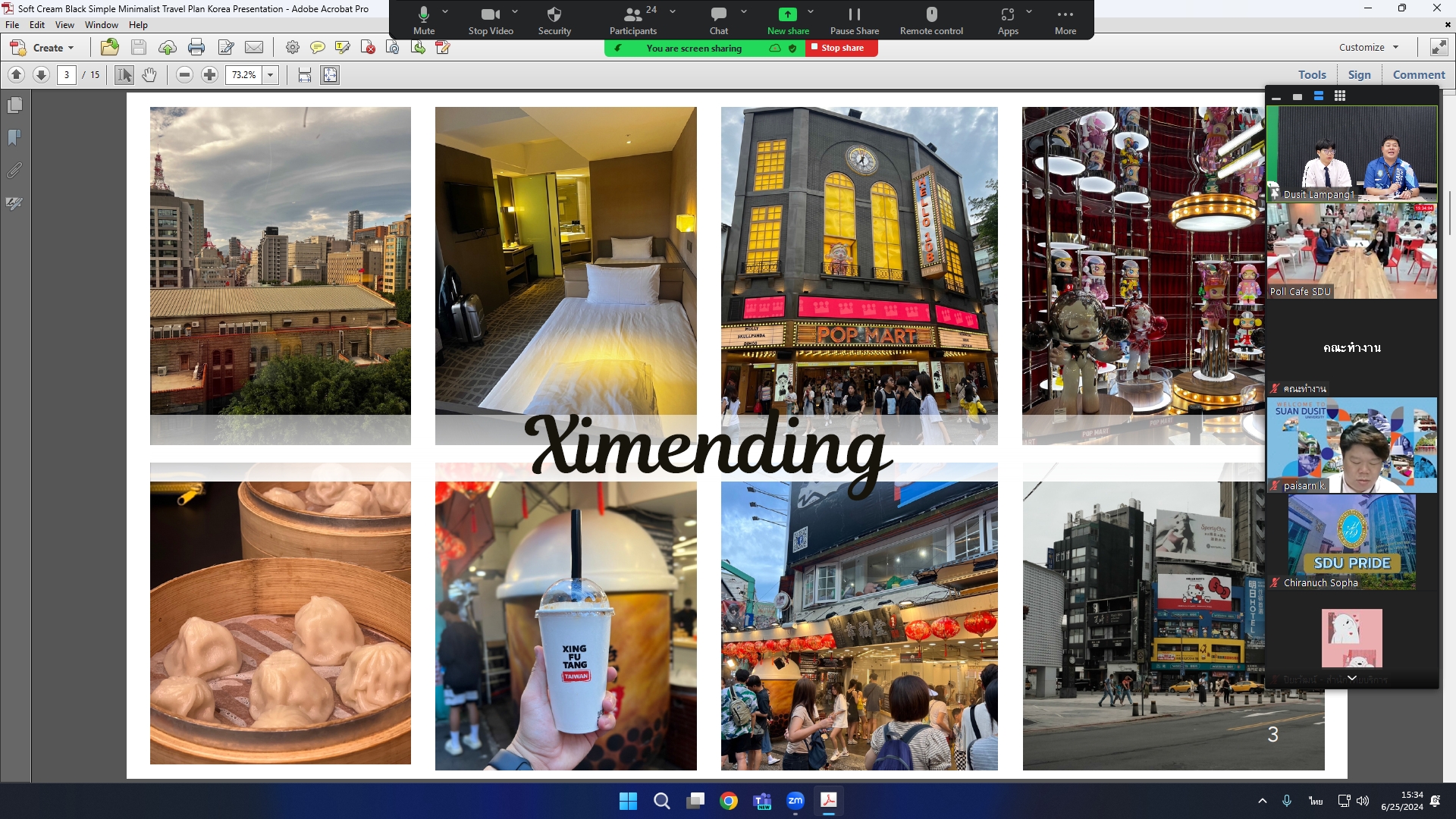Show more Zoom video participants chevron
This screenshot has height=819, width=1456.
(1352, 678)
